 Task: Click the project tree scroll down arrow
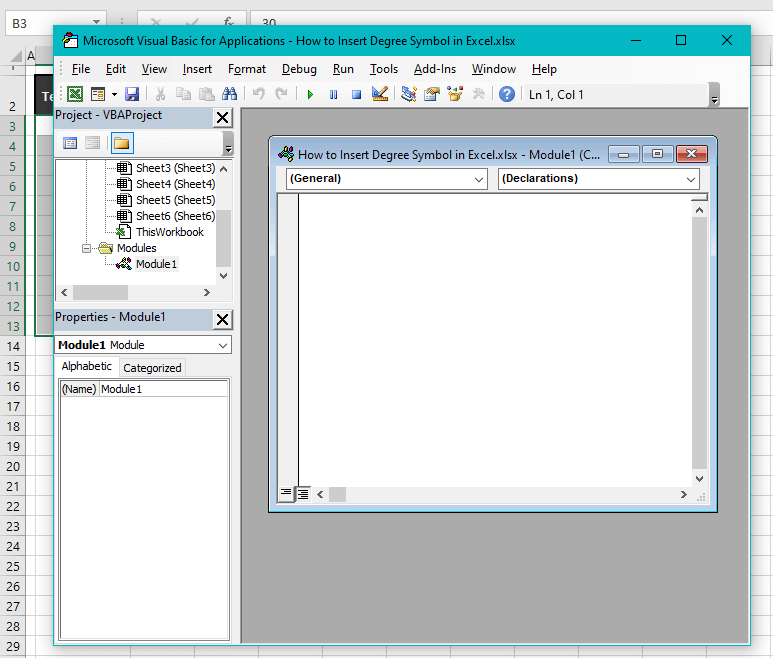[224, 276]
